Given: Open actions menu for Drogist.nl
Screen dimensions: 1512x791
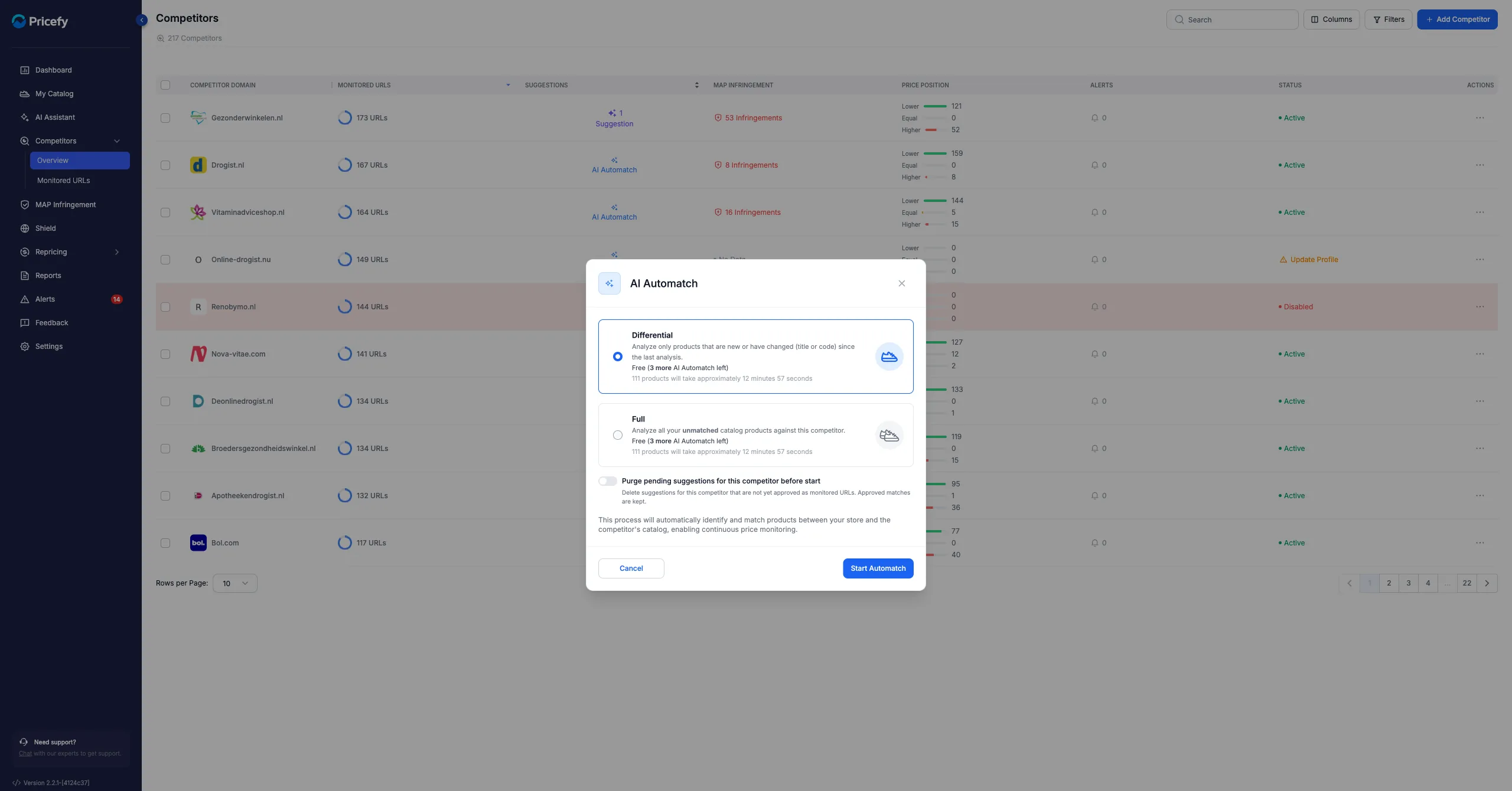Looking at the screenshot, I should click(1480, 165).
